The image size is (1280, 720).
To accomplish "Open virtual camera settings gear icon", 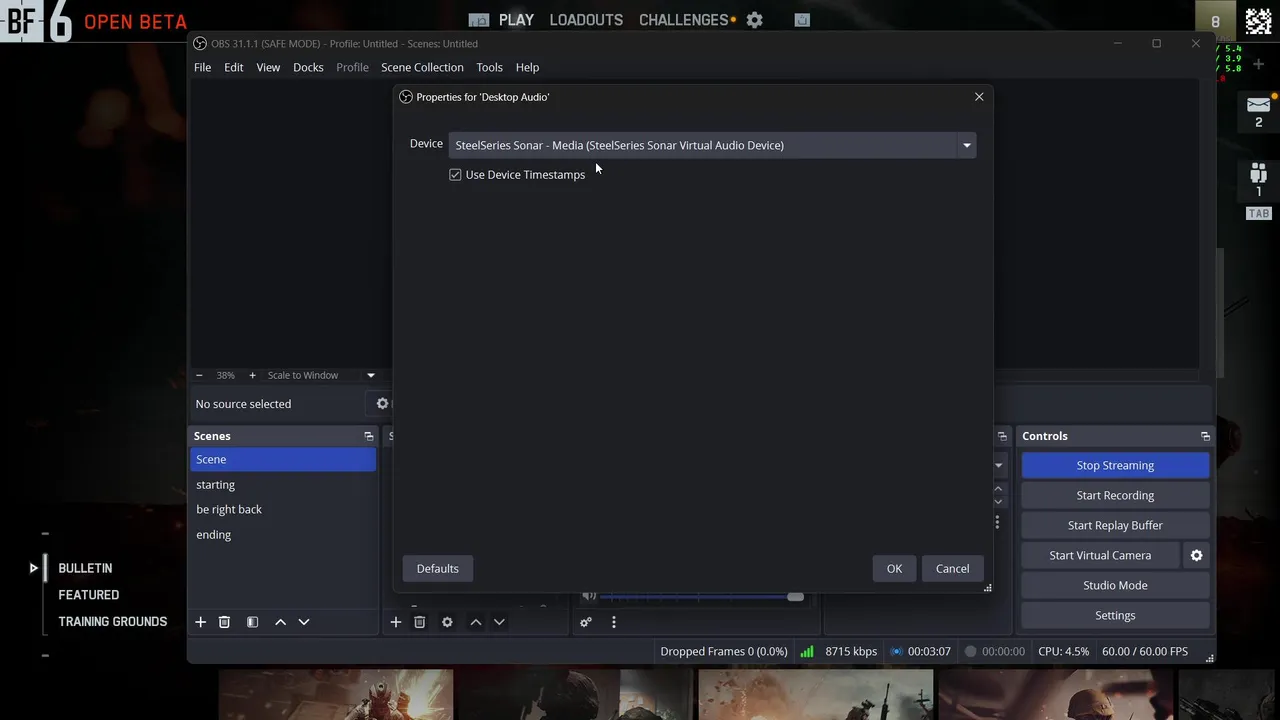I will tap(1196, 555).
